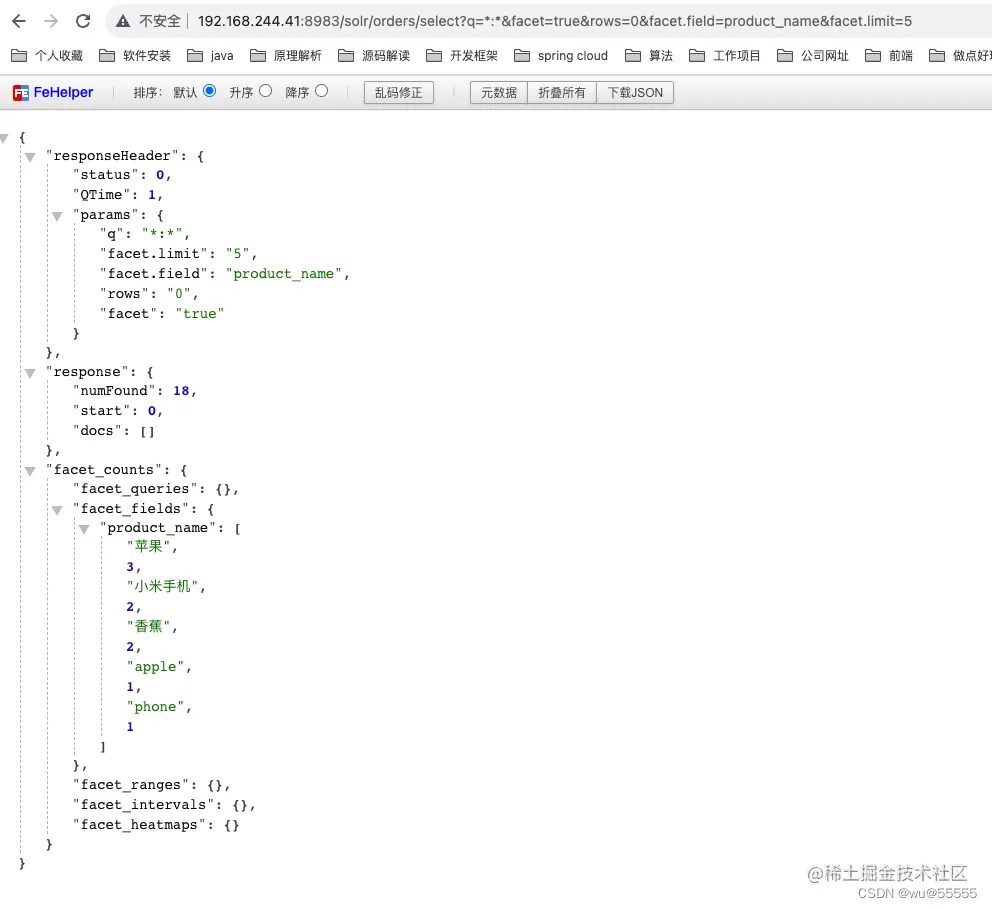Open the FeHelper link text
The height and width of the screenshot is (908, 992).
point(63,92)
